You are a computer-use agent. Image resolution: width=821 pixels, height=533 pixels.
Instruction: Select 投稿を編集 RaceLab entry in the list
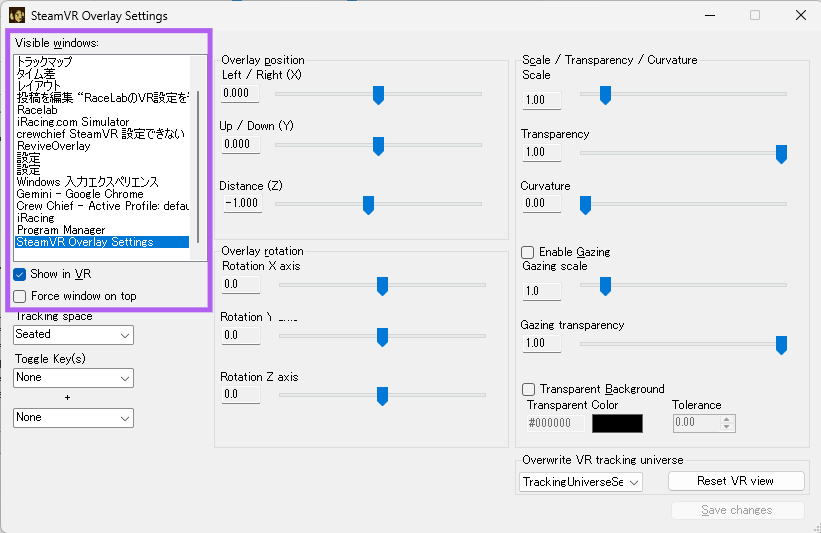pyautogui.click(x=102, y=98)
